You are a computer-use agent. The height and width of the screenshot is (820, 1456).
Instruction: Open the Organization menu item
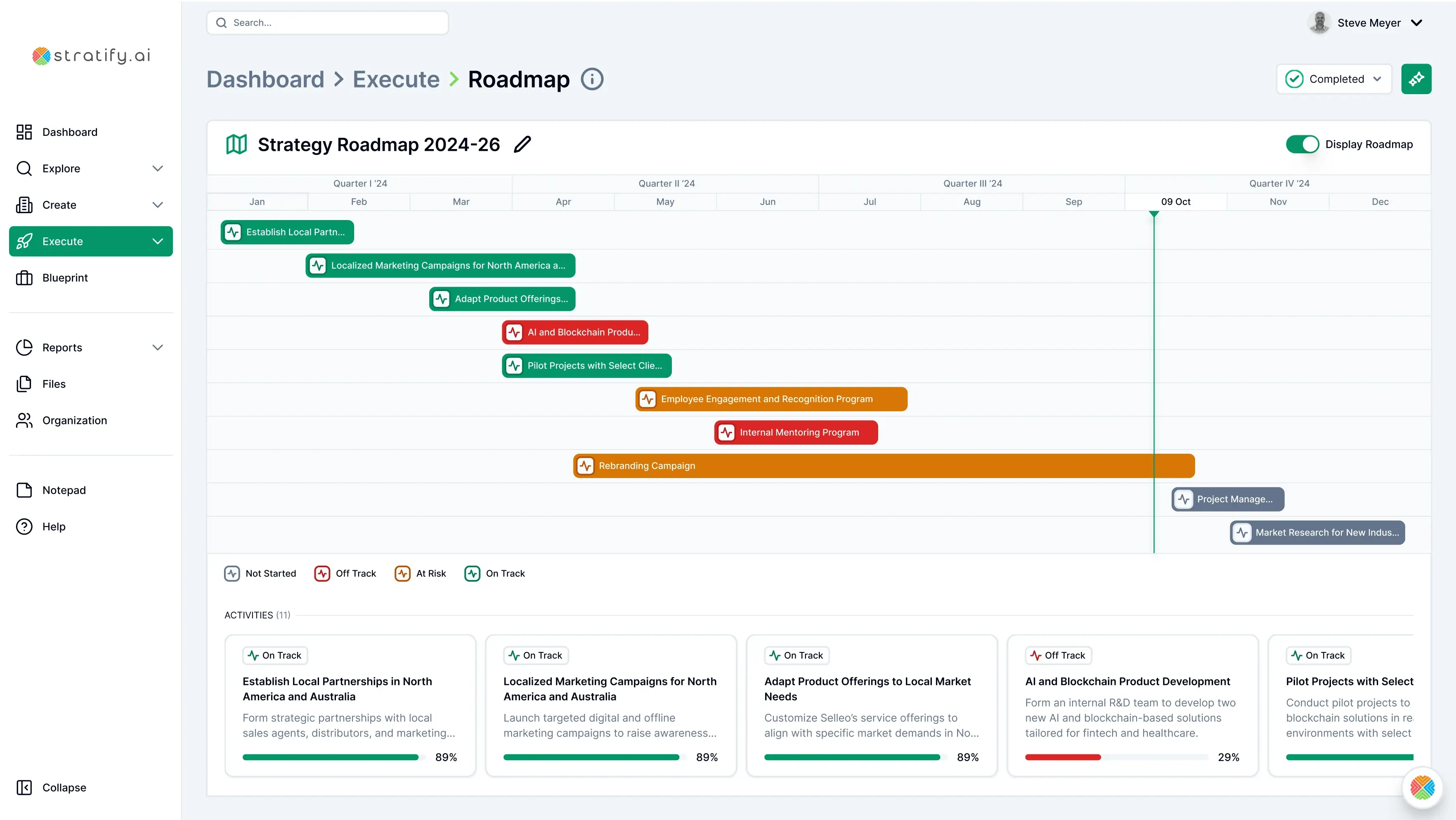(x=74, y=420)
